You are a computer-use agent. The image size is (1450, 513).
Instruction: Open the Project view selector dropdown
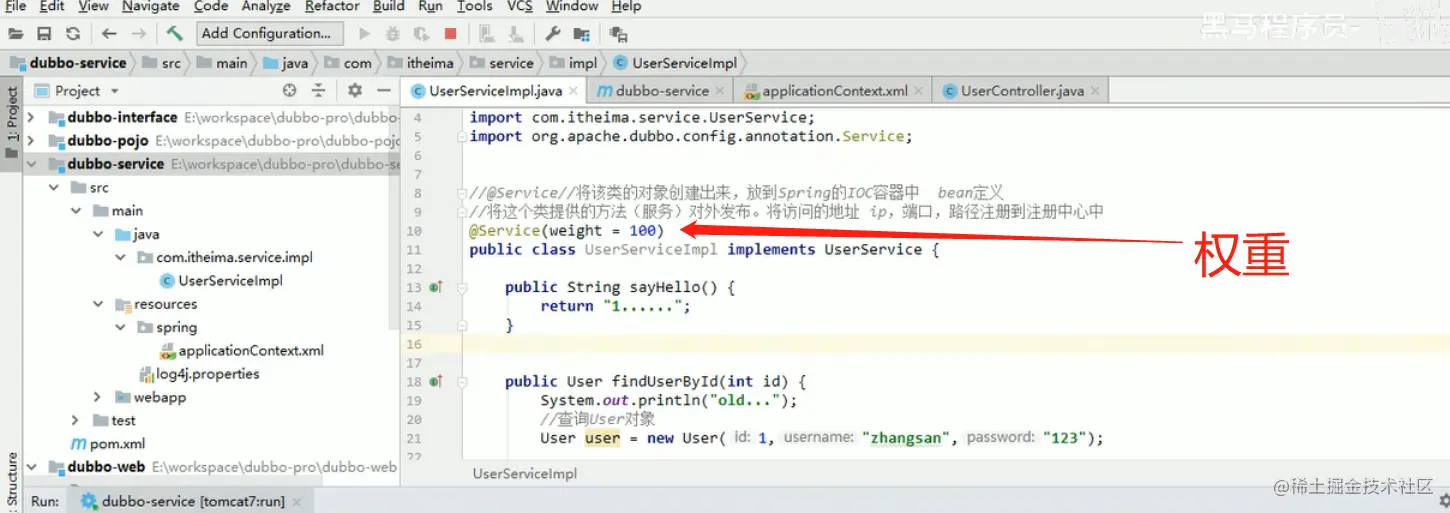(x=78, y=90)
